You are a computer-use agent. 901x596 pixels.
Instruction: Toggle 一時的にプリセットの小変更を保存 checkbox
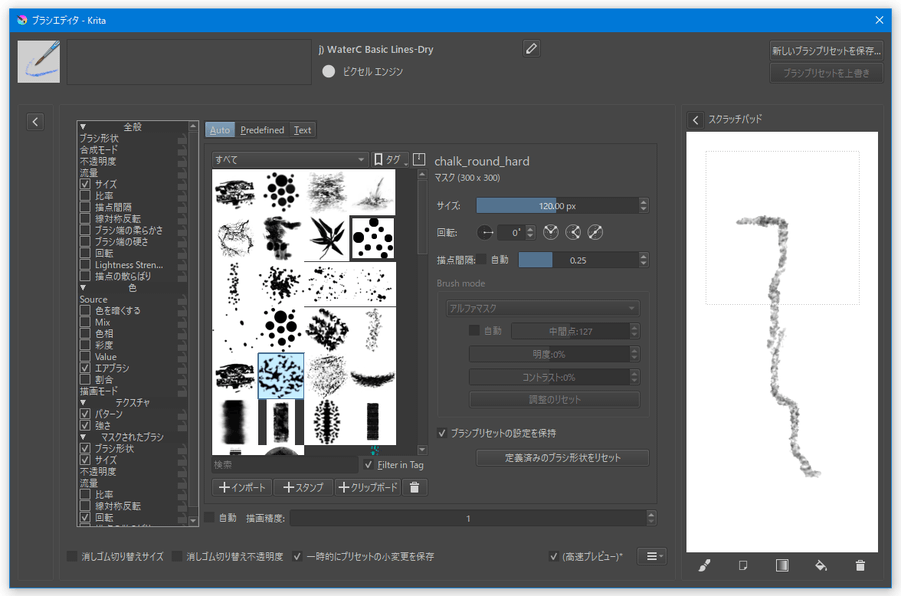tap(297, 556)
